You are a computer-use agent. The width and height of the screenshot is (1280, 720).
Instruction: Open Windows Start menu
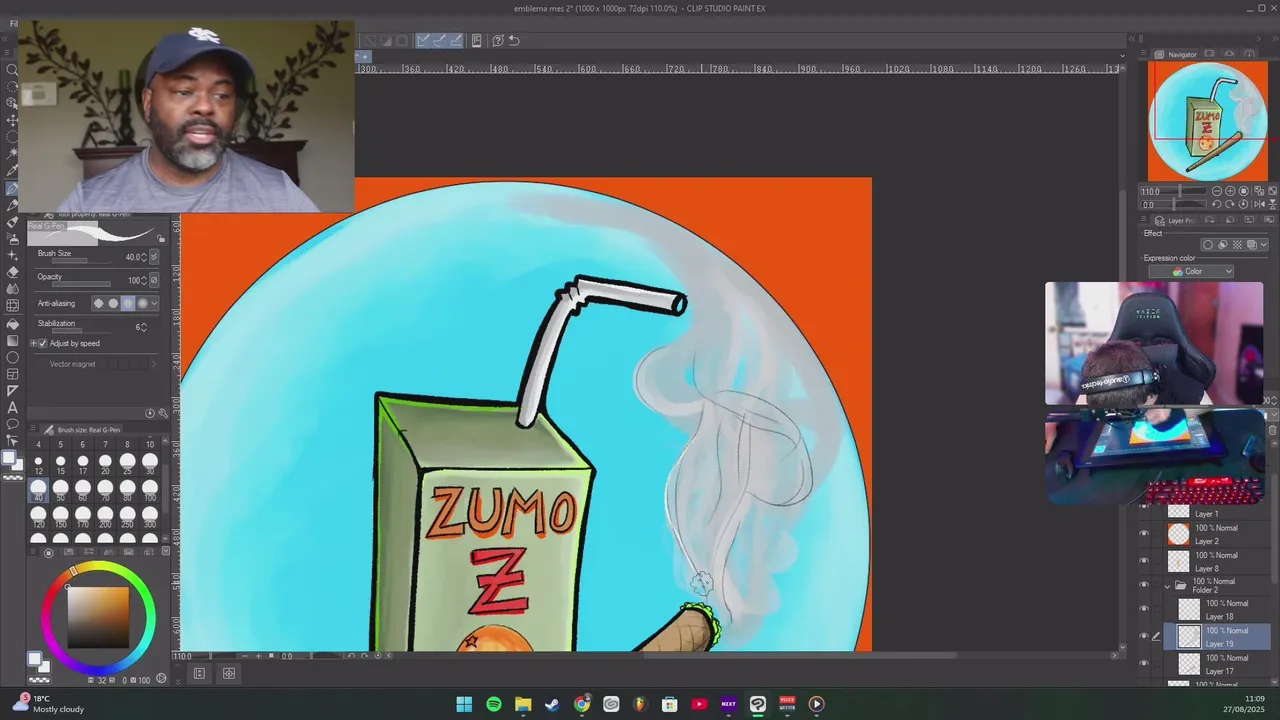click(x=464, y=704)
